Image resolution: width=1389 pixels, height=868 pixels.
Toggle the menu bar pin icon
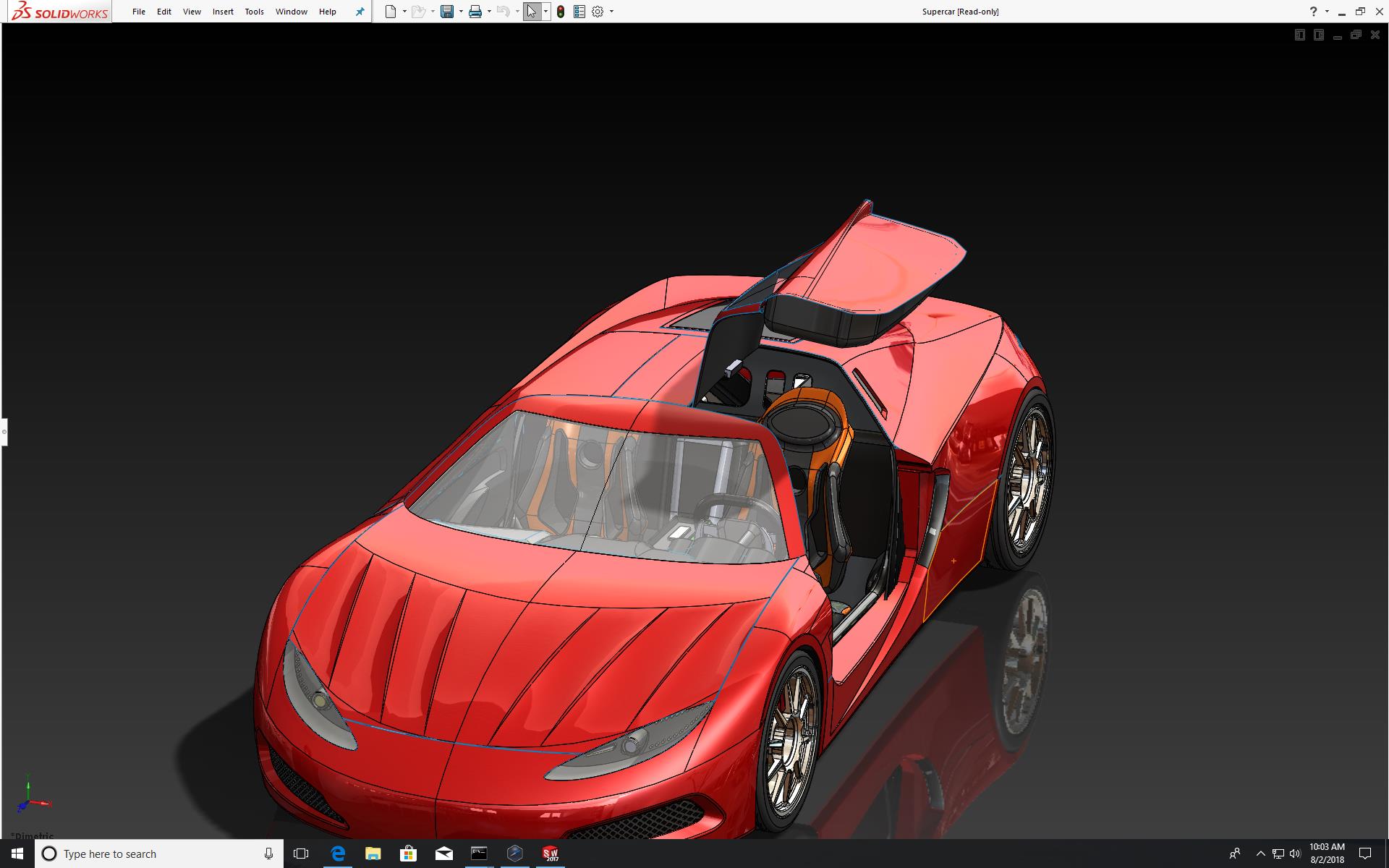(360, 12)
